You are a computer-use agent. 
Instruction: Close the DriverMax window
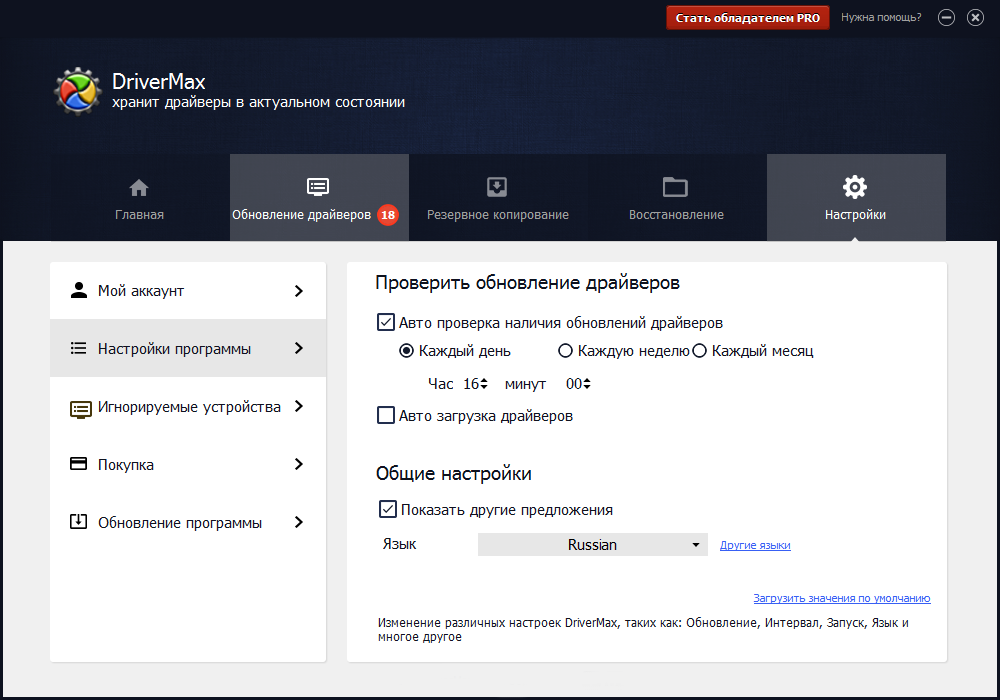pyautogui.click(x=975, y=18)
